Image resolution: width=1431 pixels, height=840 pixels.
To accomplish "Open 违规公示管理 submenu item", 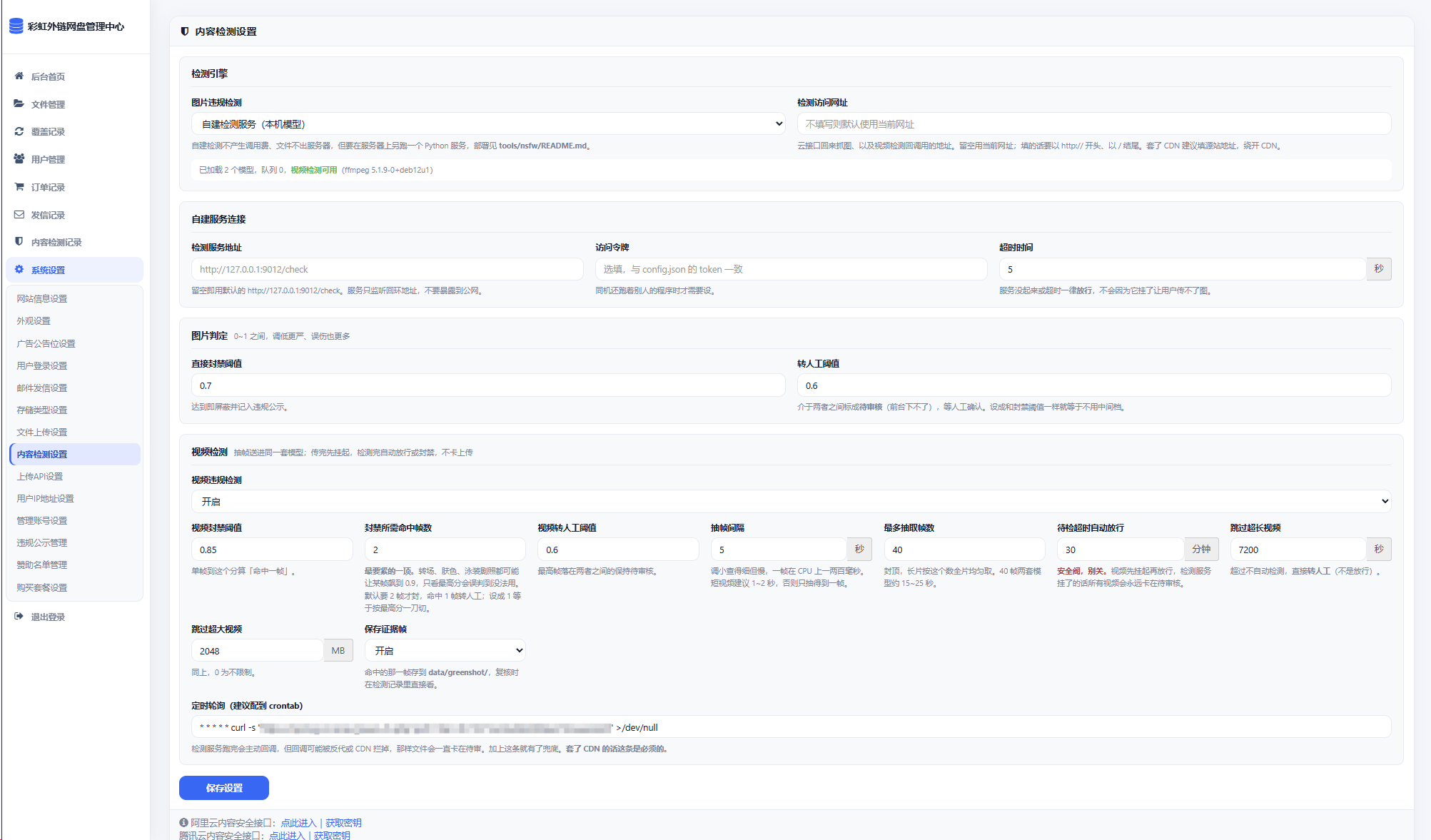I will click(42, 542).
